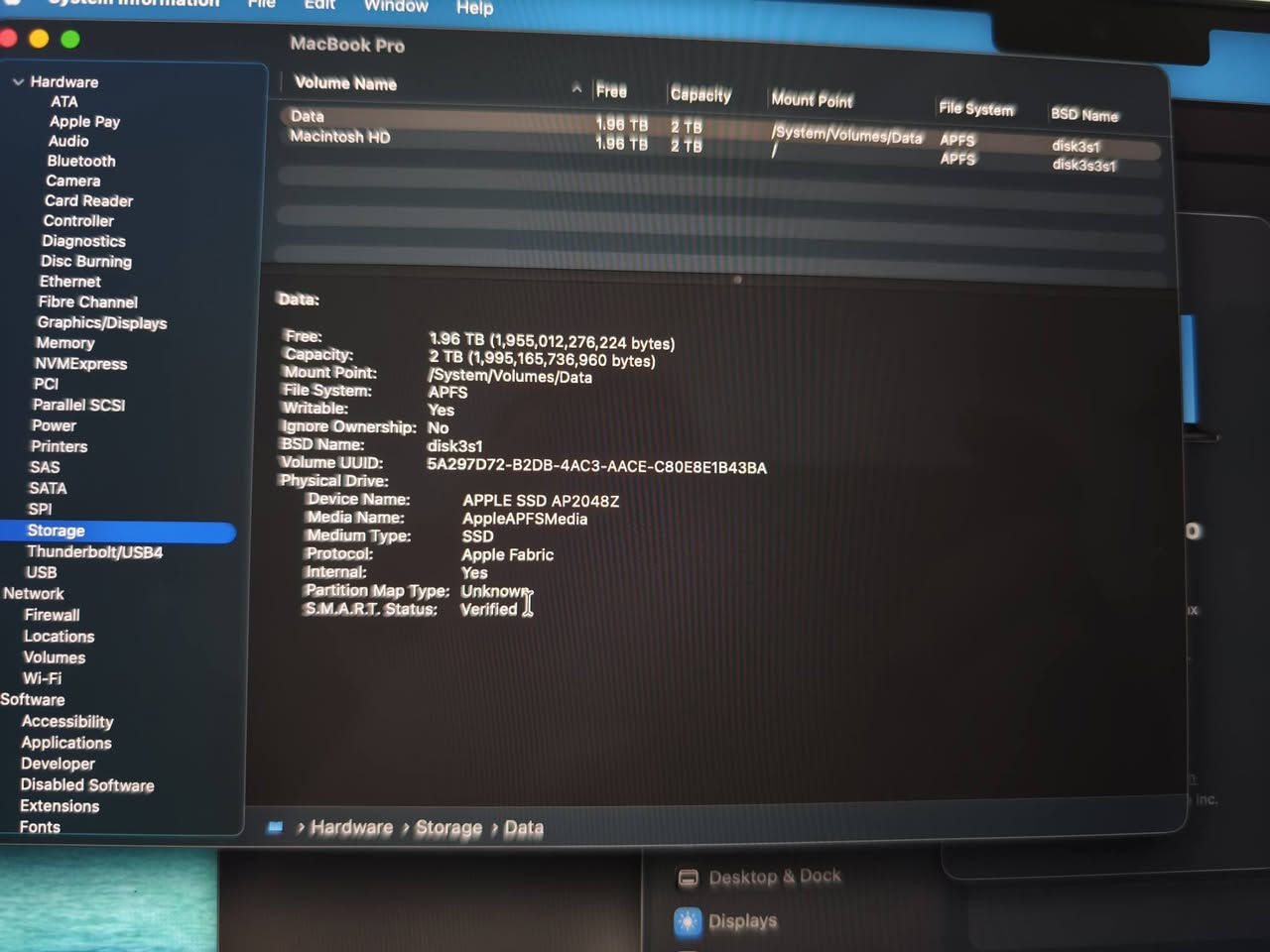Open the Help menu
The width and height of the screenshot is (1270, 952).
[474, 8]
